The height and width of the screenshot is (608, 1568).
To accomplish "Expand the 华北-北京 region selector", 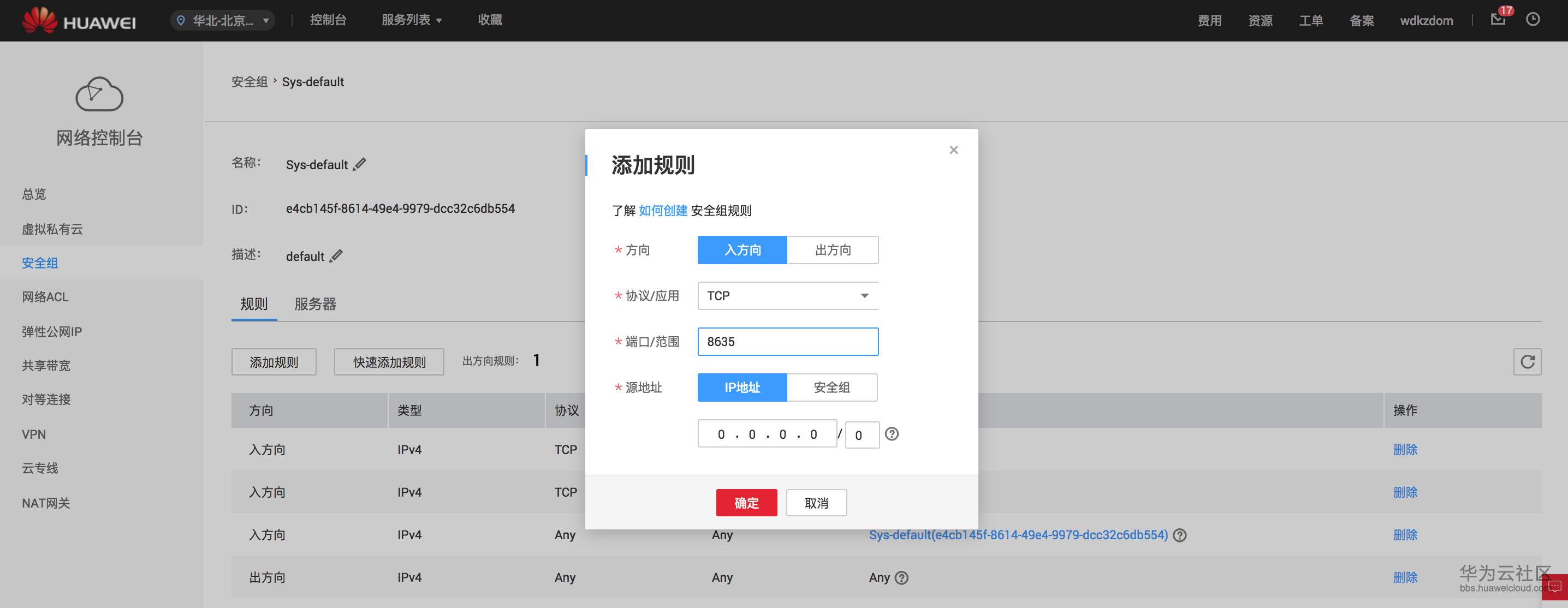I will click(223, 21).
